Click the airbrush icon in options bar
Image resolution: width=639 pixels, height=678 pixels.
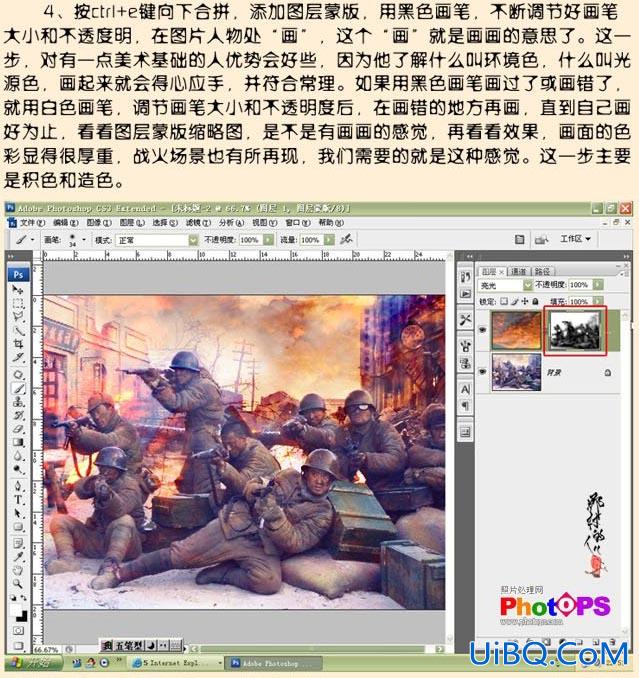346,239
